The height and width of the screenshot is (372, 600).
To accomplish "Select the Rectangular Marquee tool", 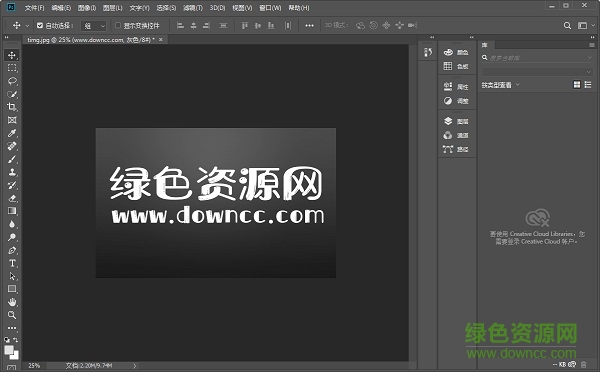I will [12, 68].
